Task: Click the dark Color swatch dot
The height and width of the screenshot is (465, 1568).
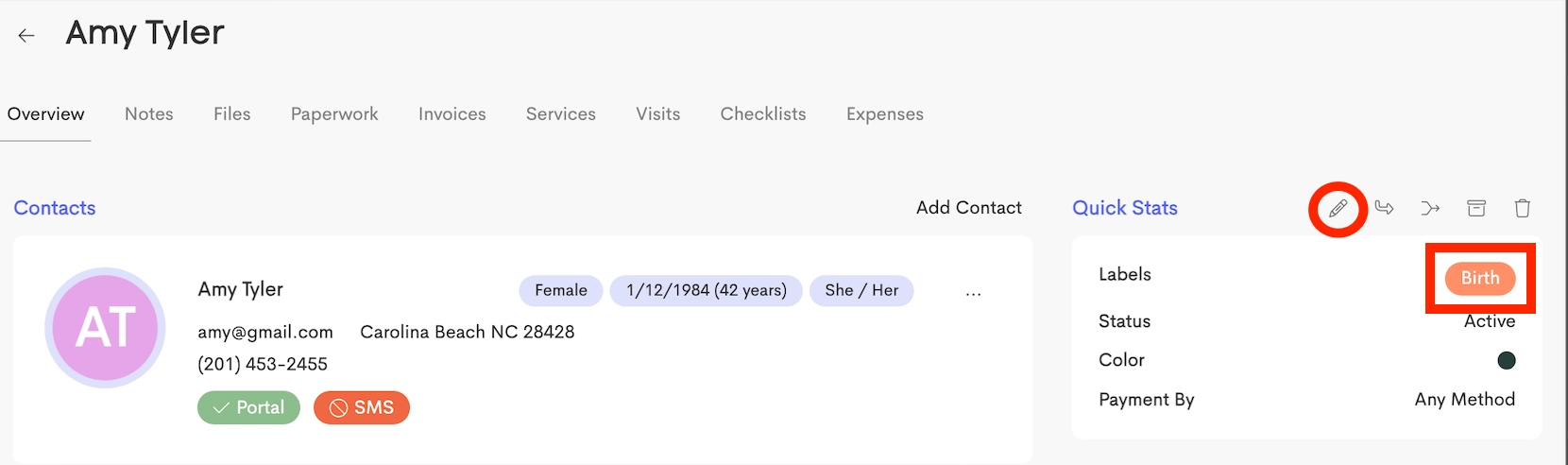Action: click(x=1507, y=360)
